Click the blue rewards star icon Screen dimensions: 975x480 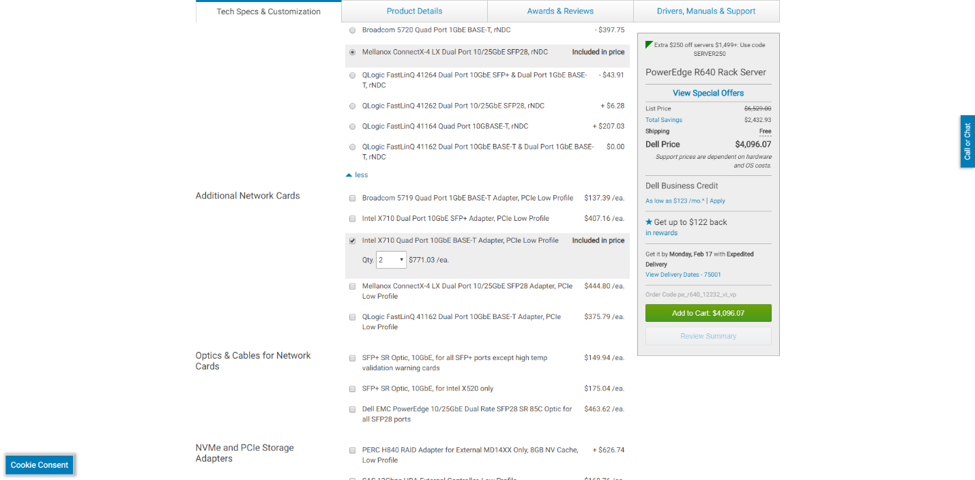649,222
